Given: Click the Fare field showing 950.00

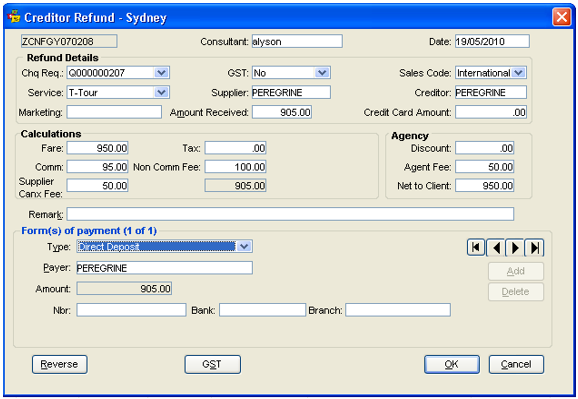Looking at the screenshot, I should click(97, 148).
